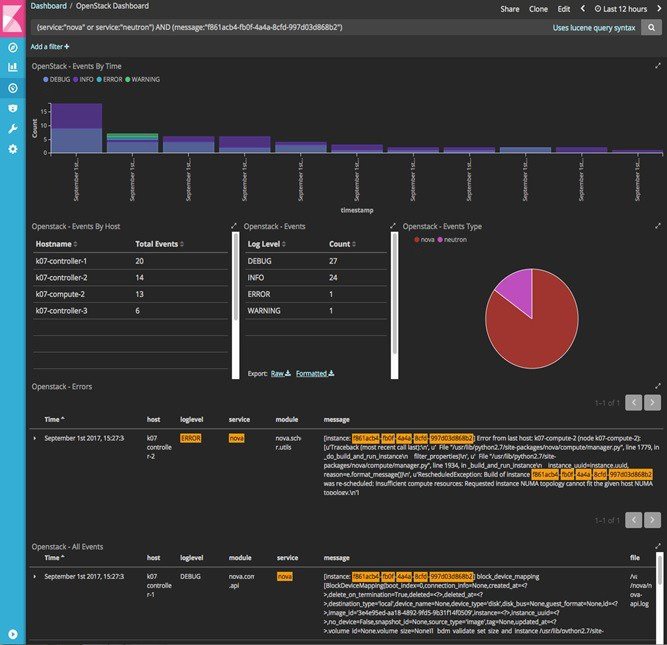The width and height of the screenshot is (667, 645).
Task: Click k07-controller-1 hostname cell
Action: [61, 261]
